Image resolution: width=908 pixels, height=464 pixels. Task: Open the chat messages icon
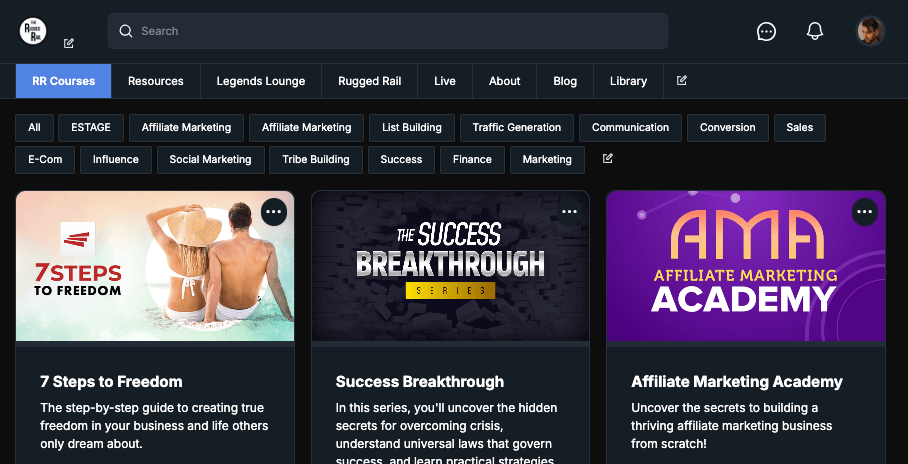click(x=766, y=31)
